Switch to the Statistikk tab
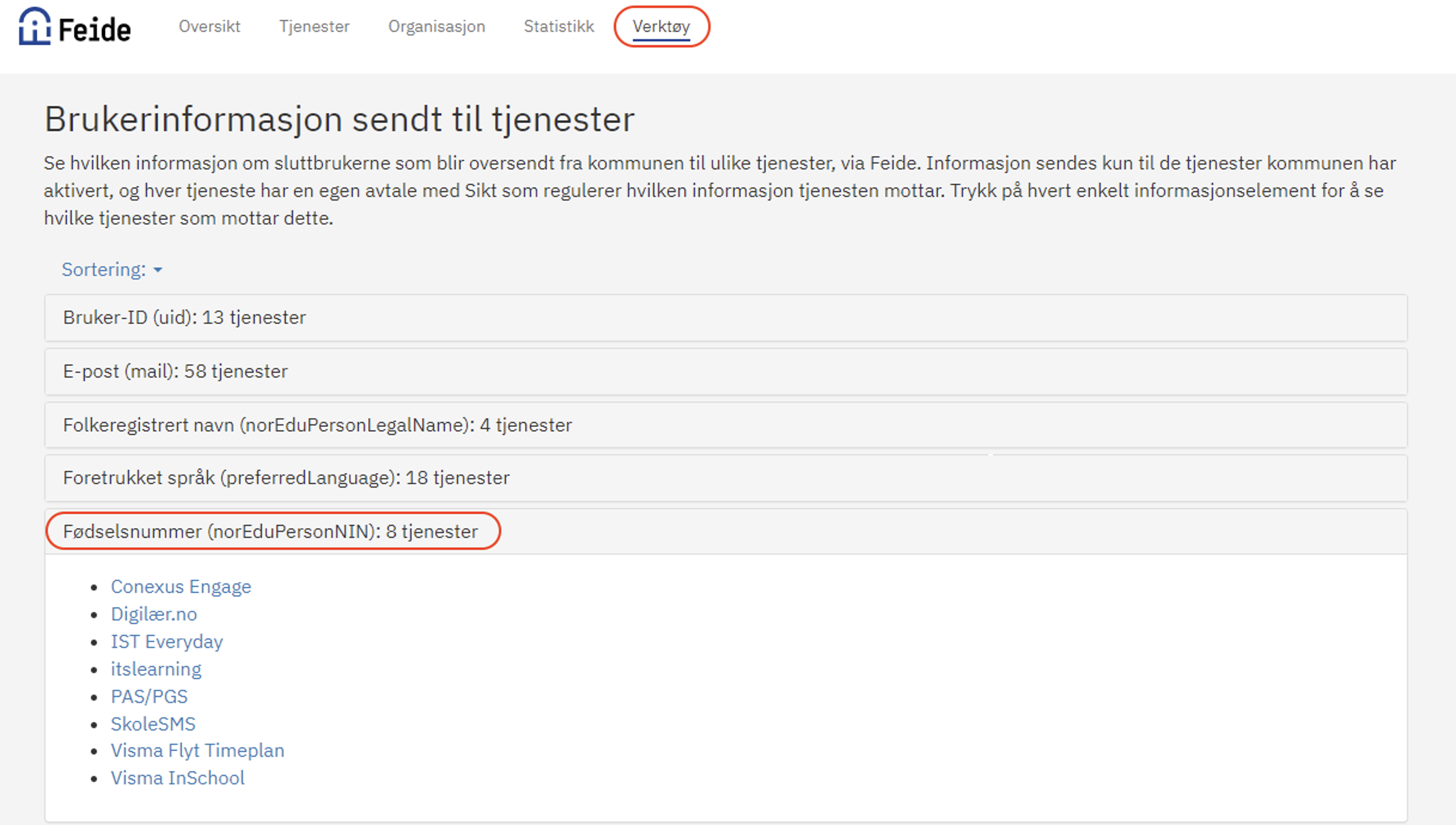Viewport: 1456px width, 825px height. pos(558,26)
